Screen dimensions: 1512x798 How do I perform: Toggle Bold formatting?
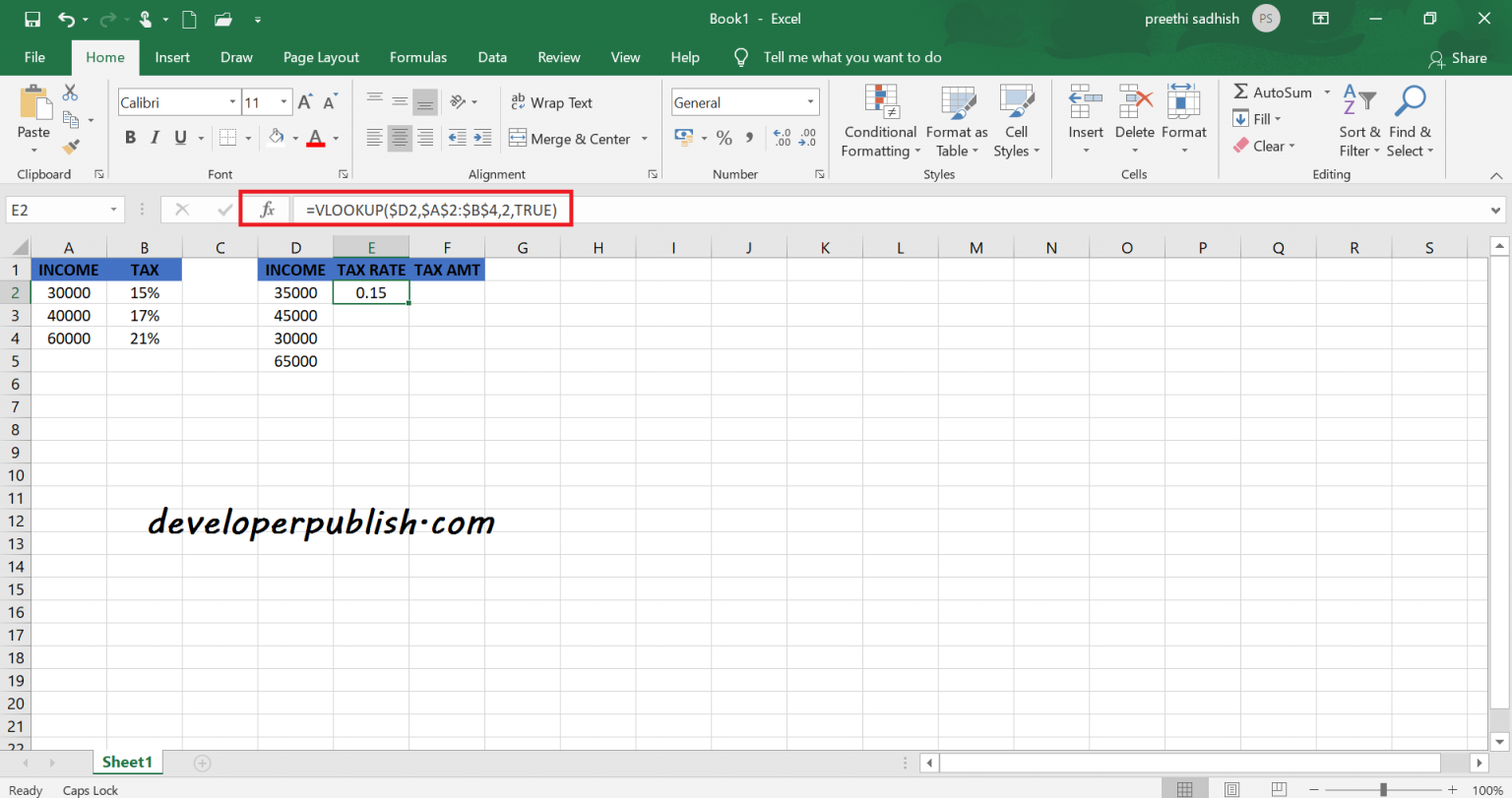[x=130, y=138]
